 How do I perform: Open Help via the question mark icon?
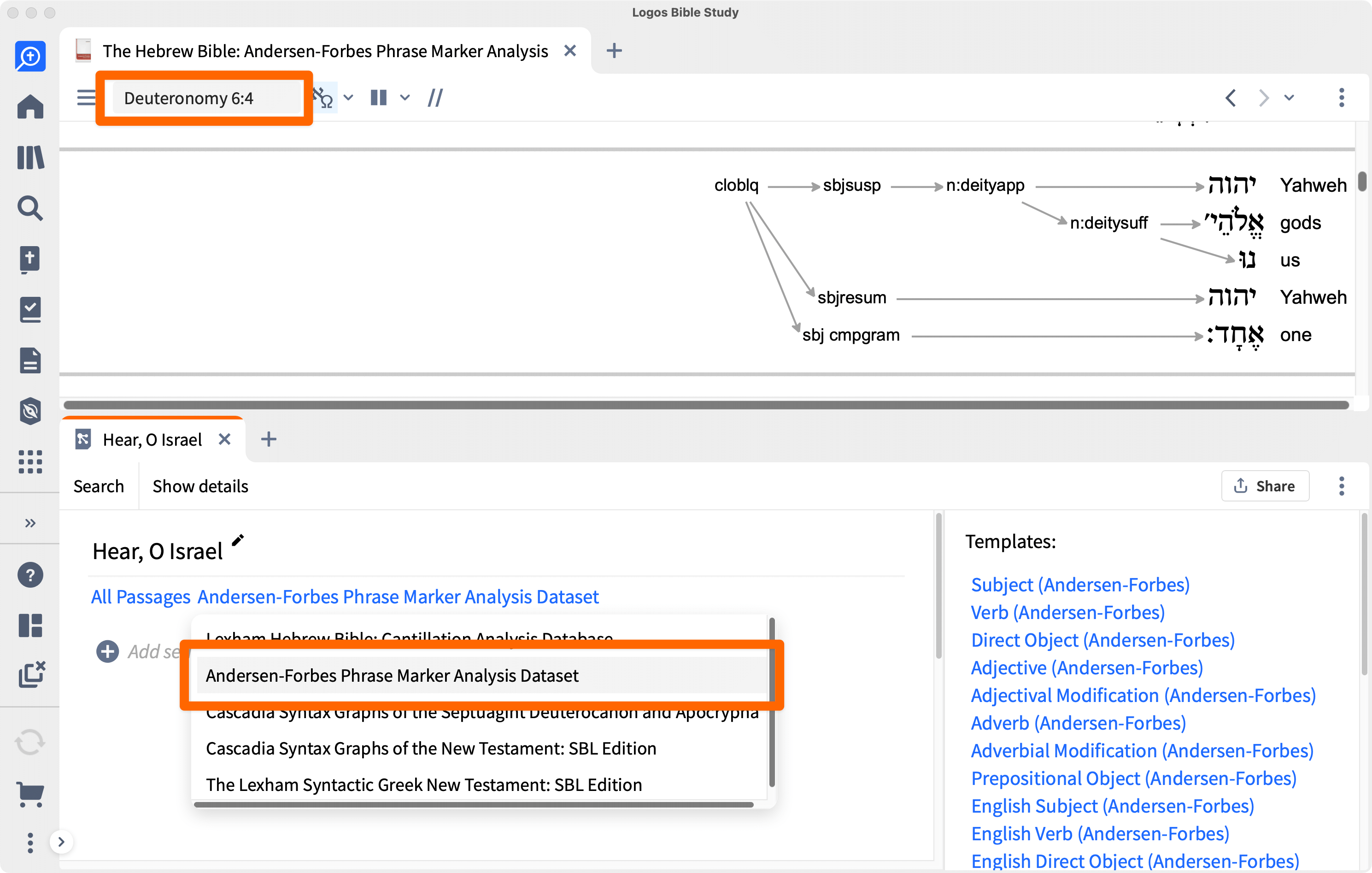click(x=30, y=575)
